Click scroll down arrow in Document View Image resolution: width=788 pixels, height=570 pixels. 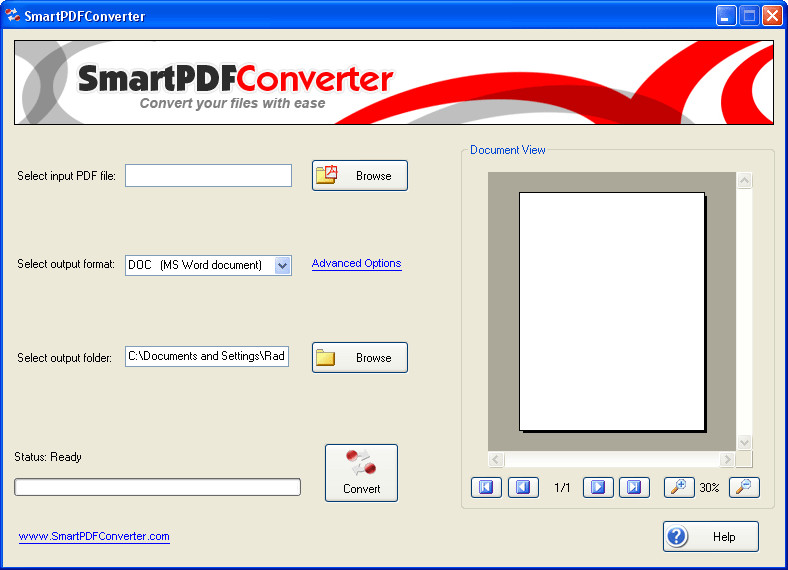[744, 442]
